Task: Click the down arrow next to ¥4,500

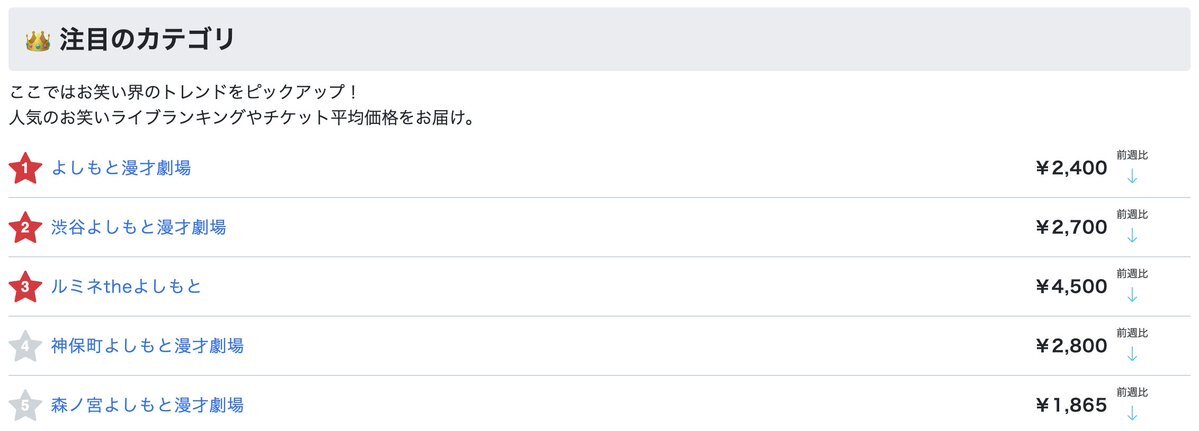Action: 1132,295
